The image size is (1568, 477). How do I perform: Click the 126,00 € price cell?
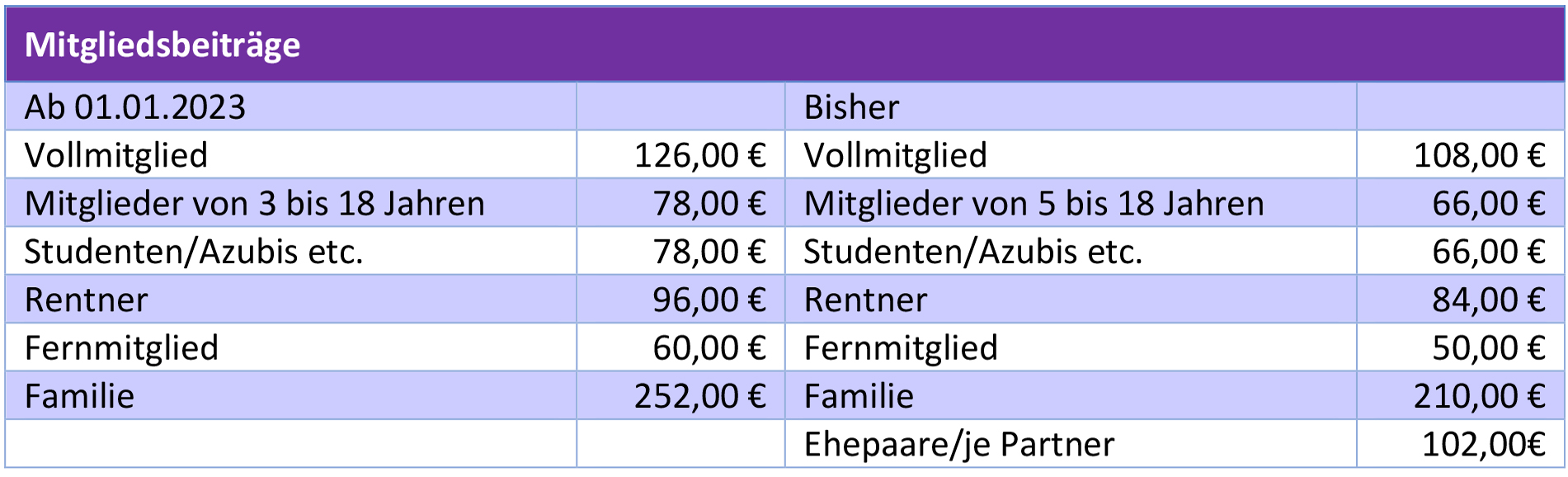(x=699, y=155)
